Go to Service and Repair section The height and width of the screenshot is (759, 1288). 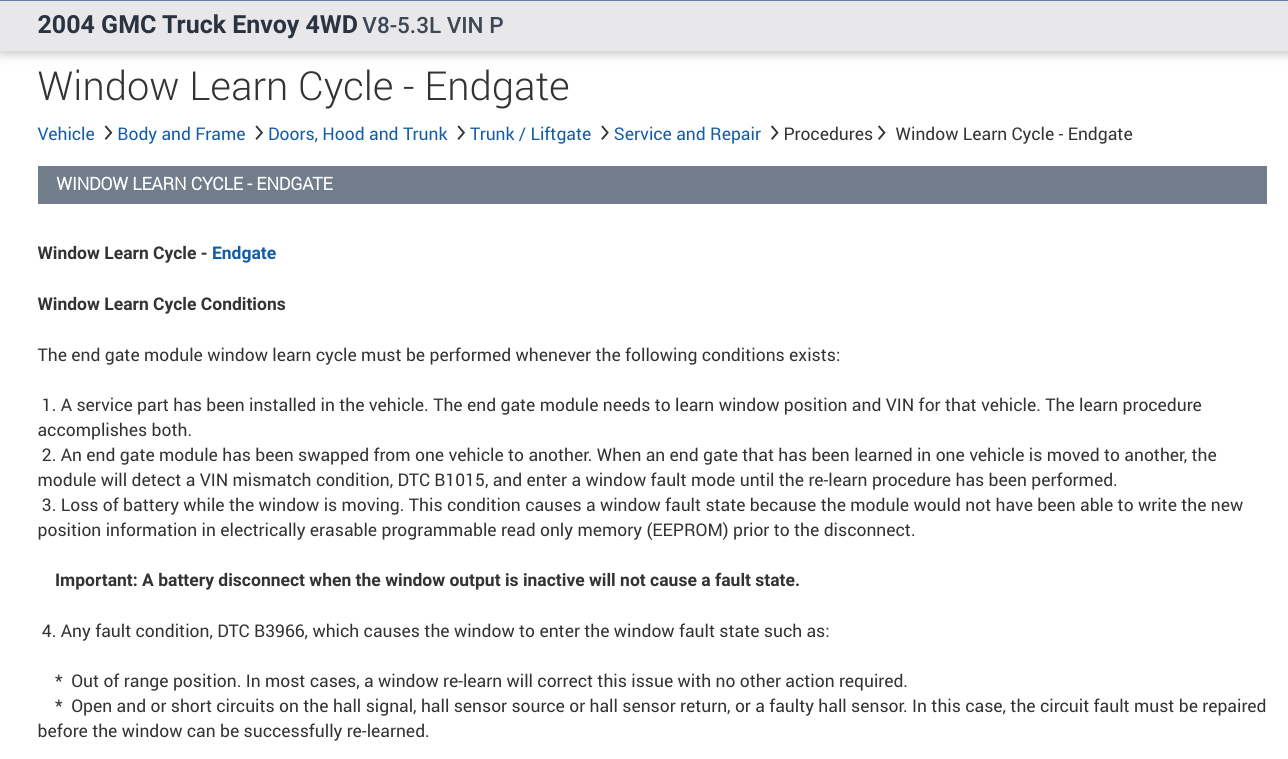(687, 134)
